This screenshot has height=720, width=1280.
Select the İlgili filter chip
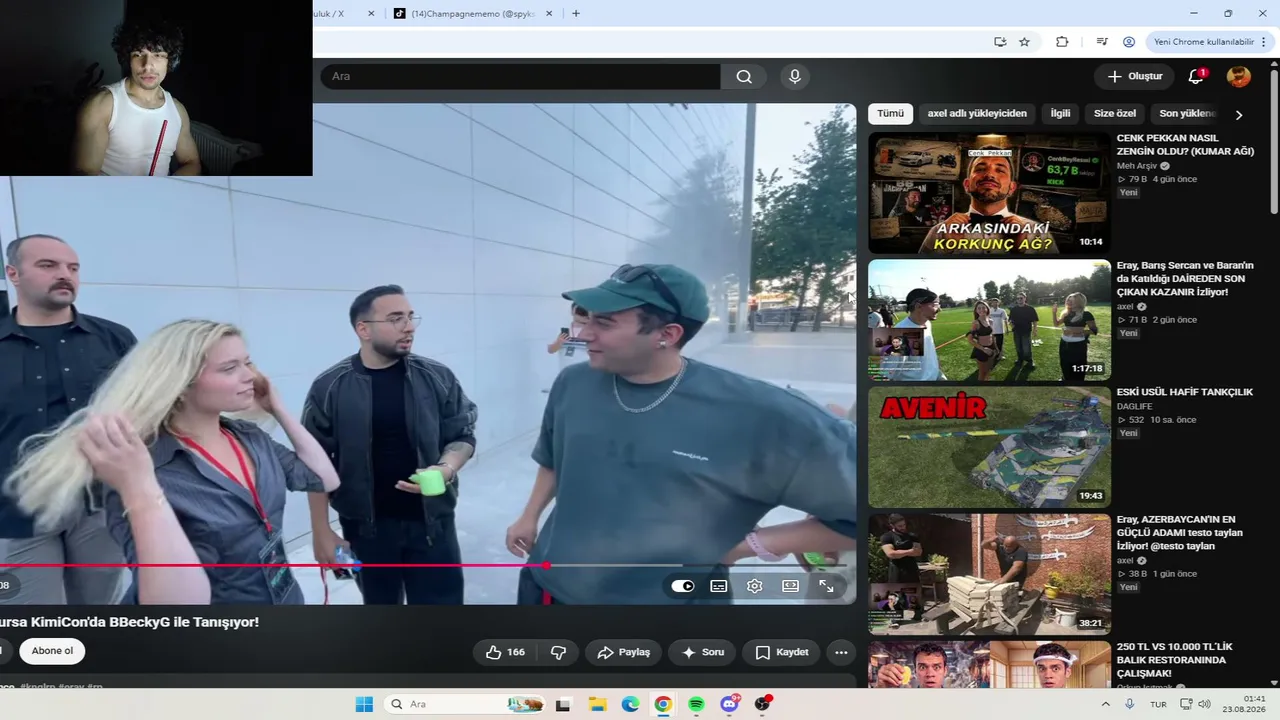pos(1060,114)
